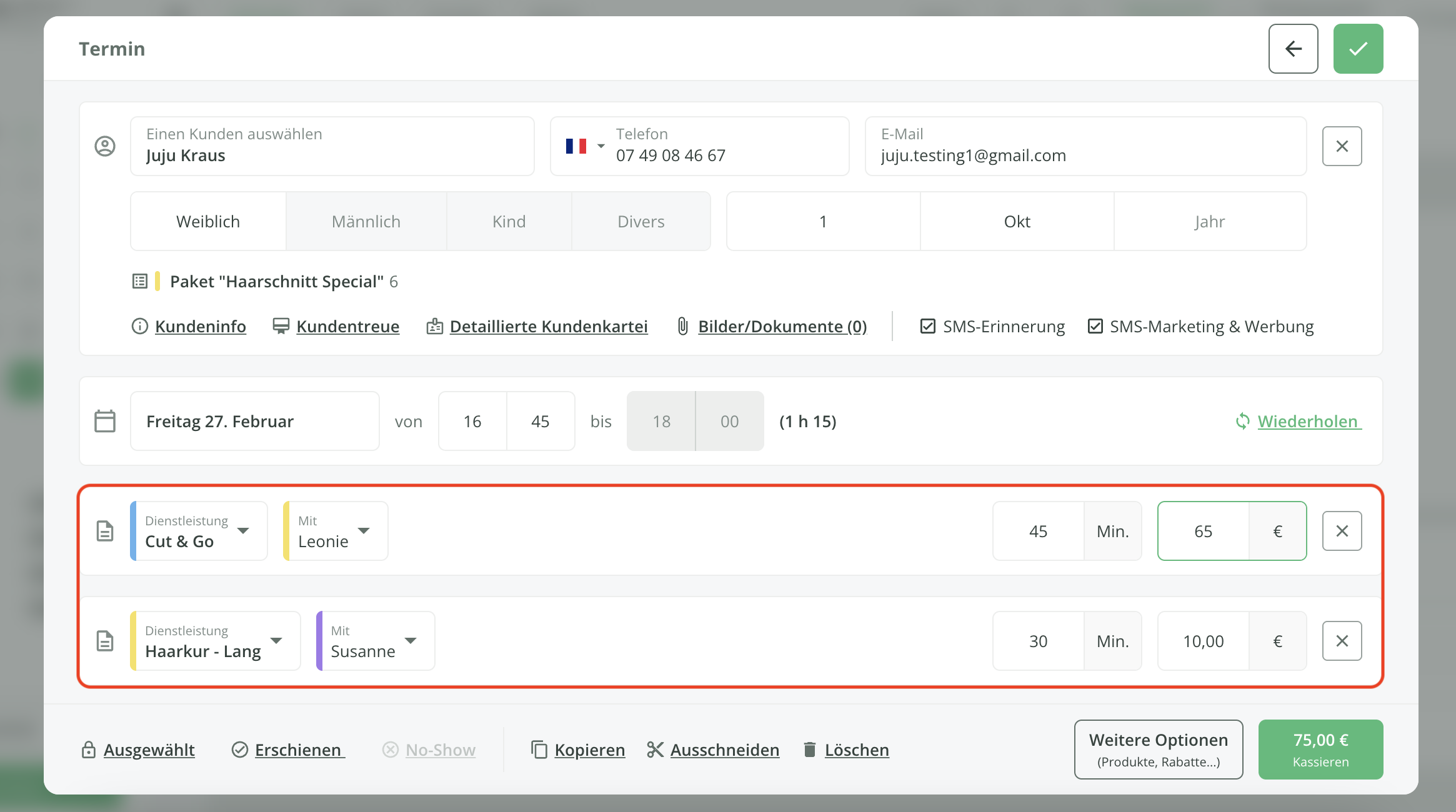Delete the Haarkur - Lang service row
Image resolution: width=1456 pixels, height=812 pixels.
coord(1342,641)
